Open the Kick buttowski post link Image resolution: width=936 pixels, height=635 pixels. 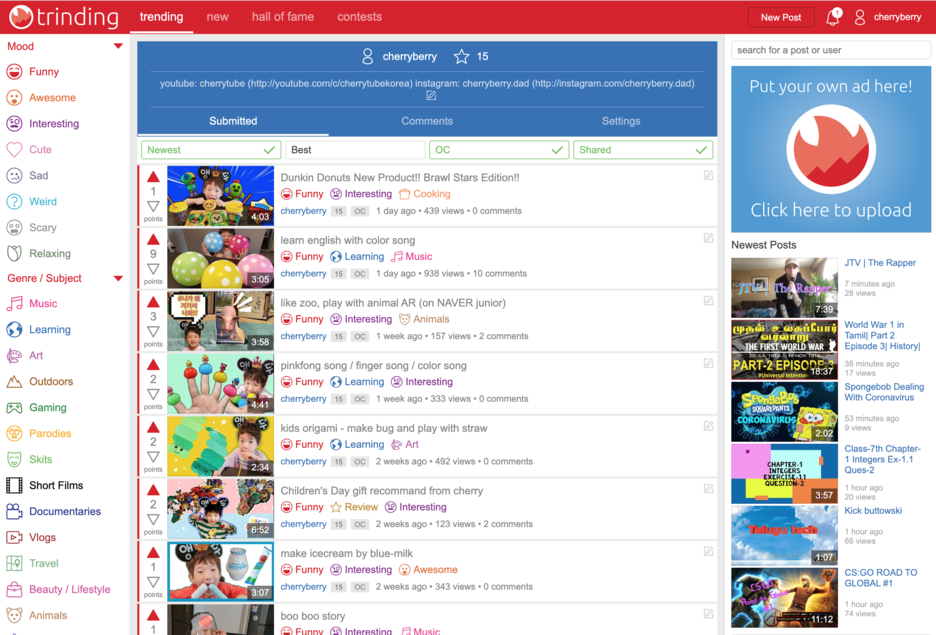point(873,511)
